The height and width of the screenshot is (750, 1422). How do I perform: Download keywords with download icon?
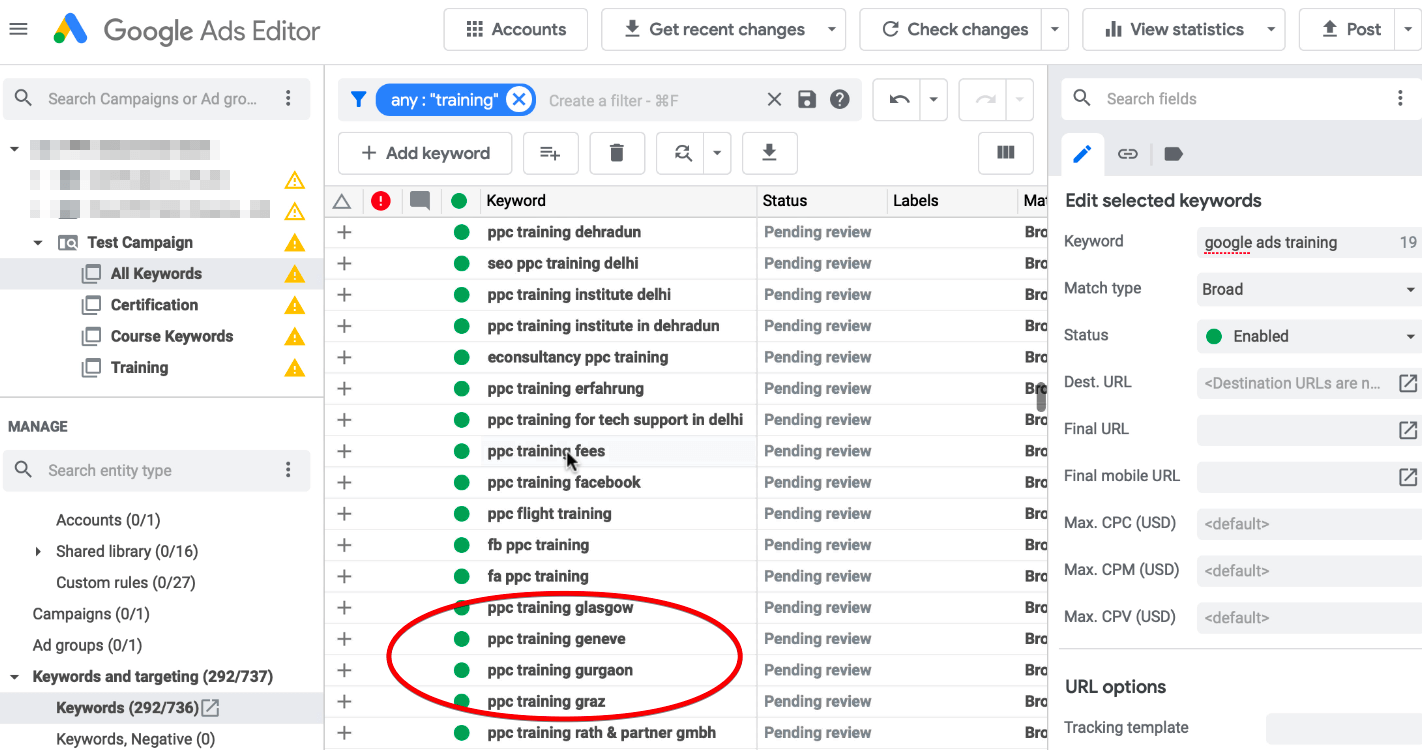(x=769, y=153)
